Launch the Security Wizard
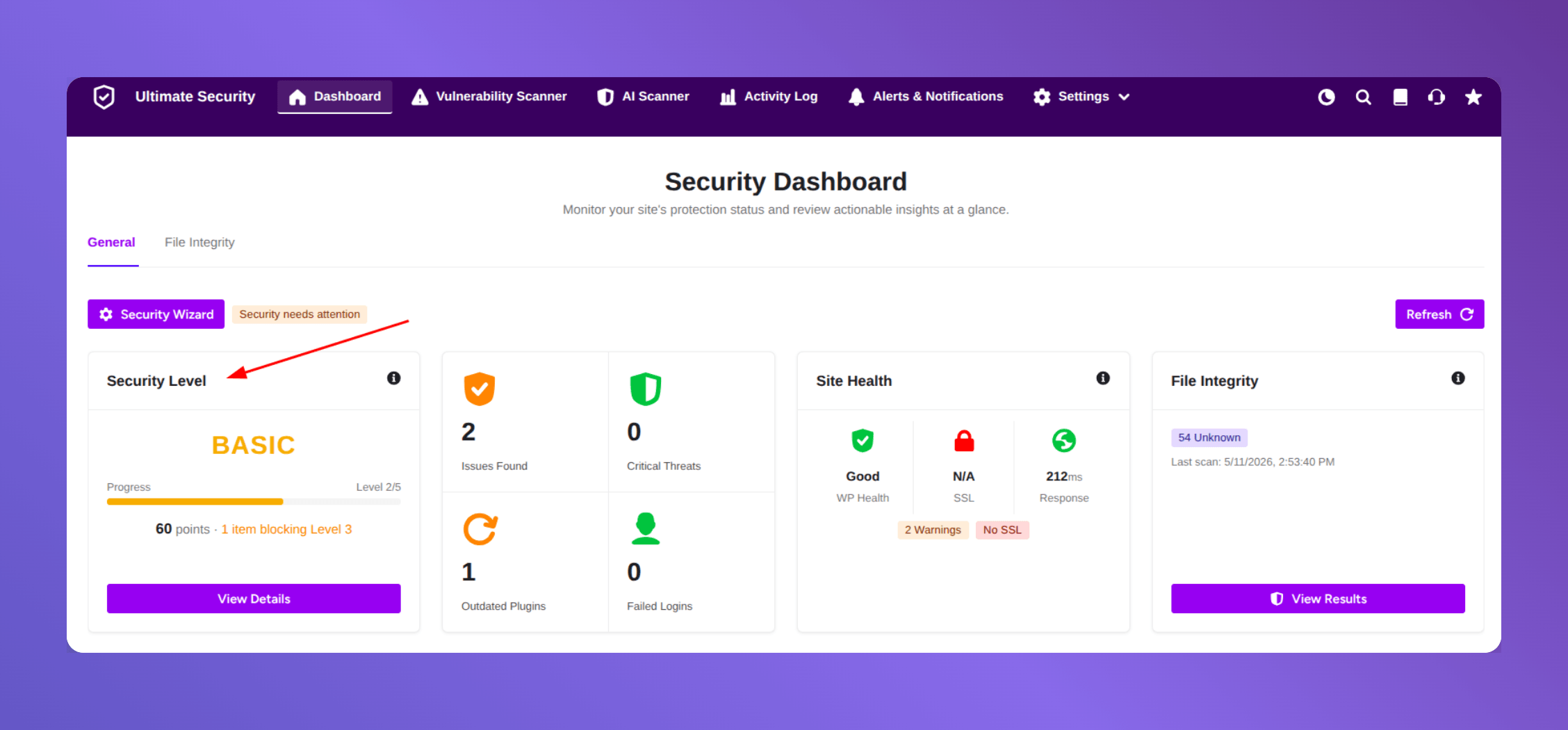Screen dimensions: 1568x730 pos(156,314)
